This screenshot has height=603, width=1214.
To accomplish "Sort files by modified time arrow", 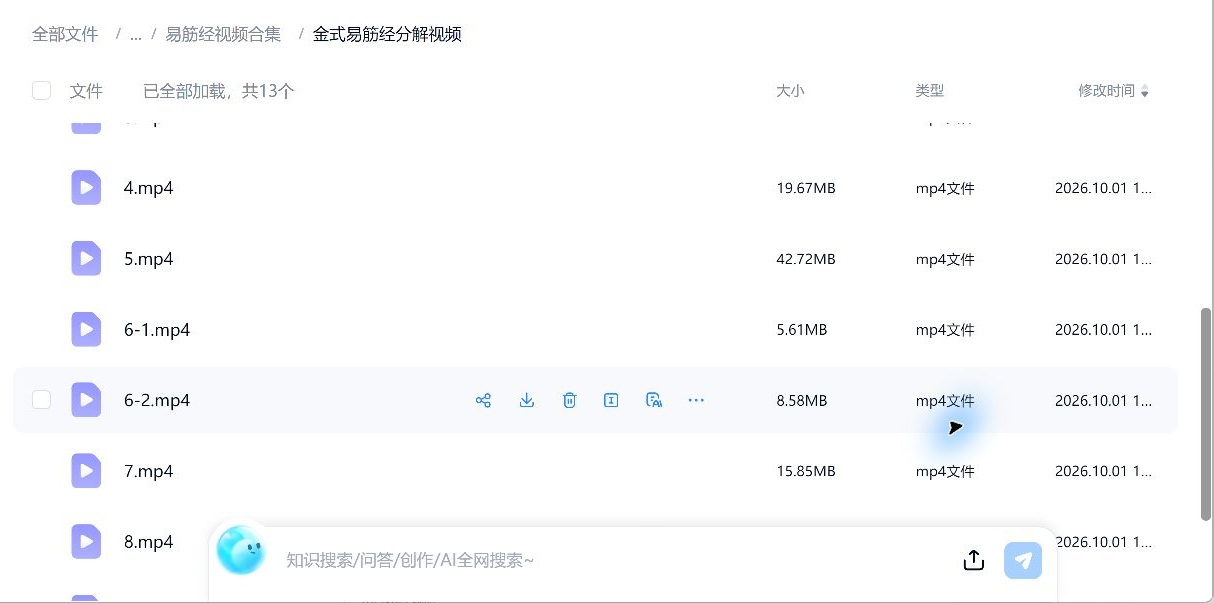I will tap(1145, 92).
